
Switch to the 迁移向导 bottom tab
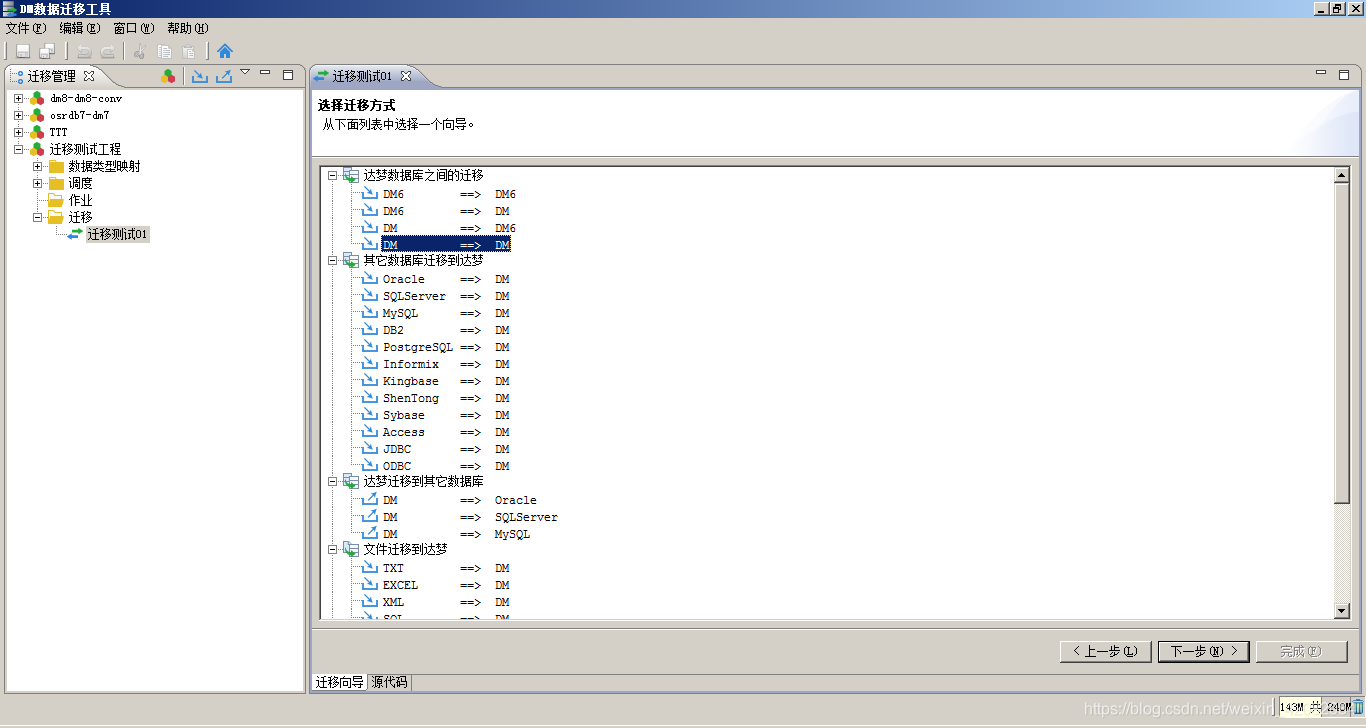pyautogui.click(x=340, y=682)
